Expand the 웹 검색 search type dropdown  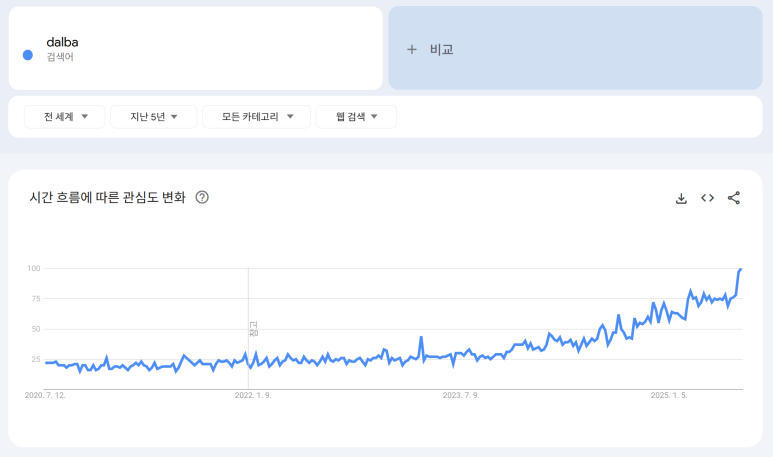pos(356,117)
